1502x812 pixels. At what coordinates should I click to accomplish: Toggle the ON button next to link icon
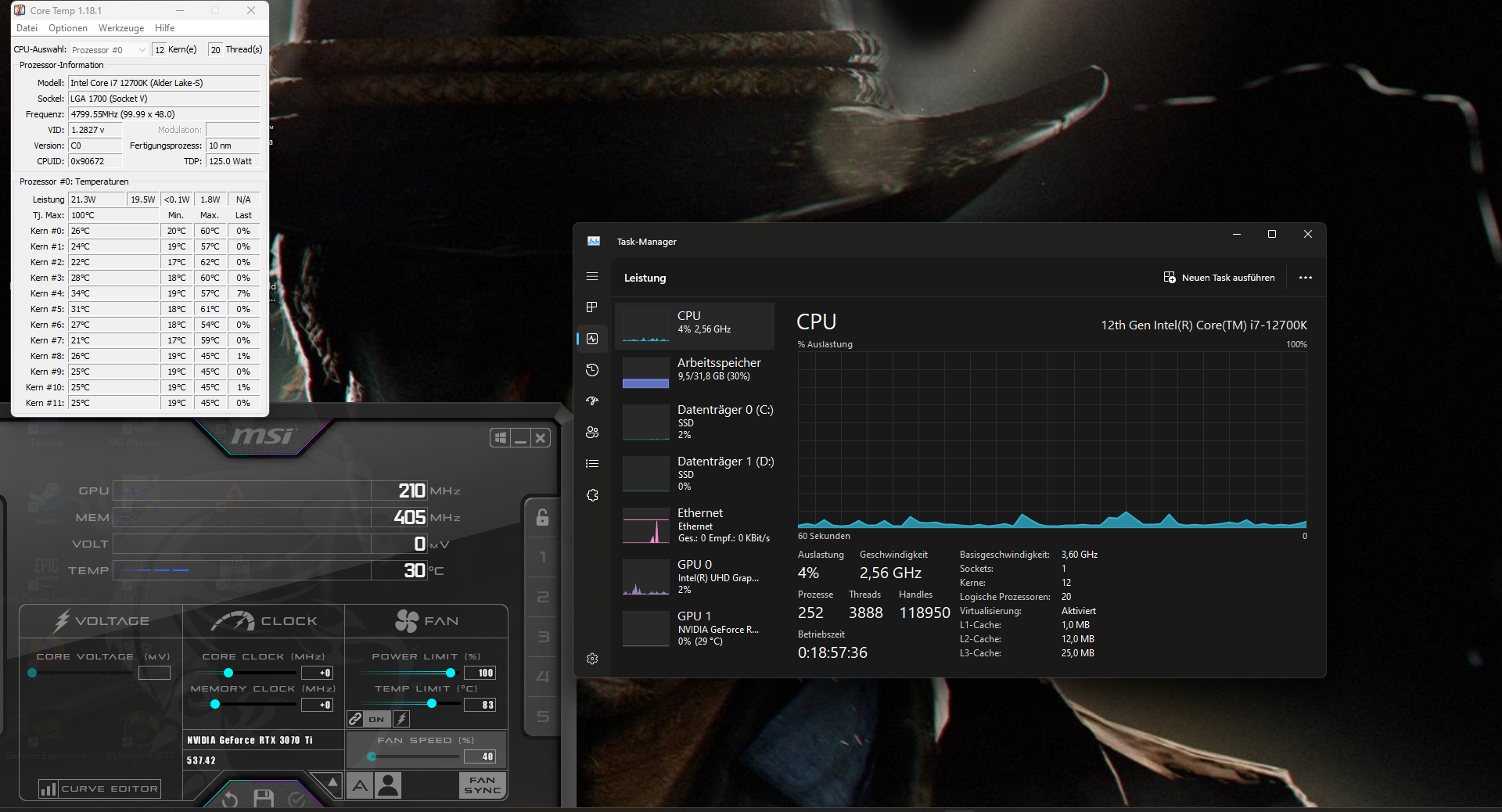pos(376,719)
